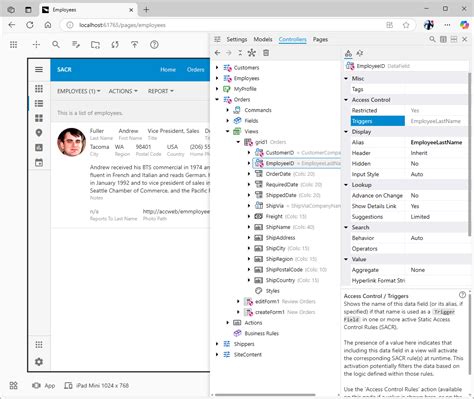Sort properties by category icon

[x=348, y=53]
